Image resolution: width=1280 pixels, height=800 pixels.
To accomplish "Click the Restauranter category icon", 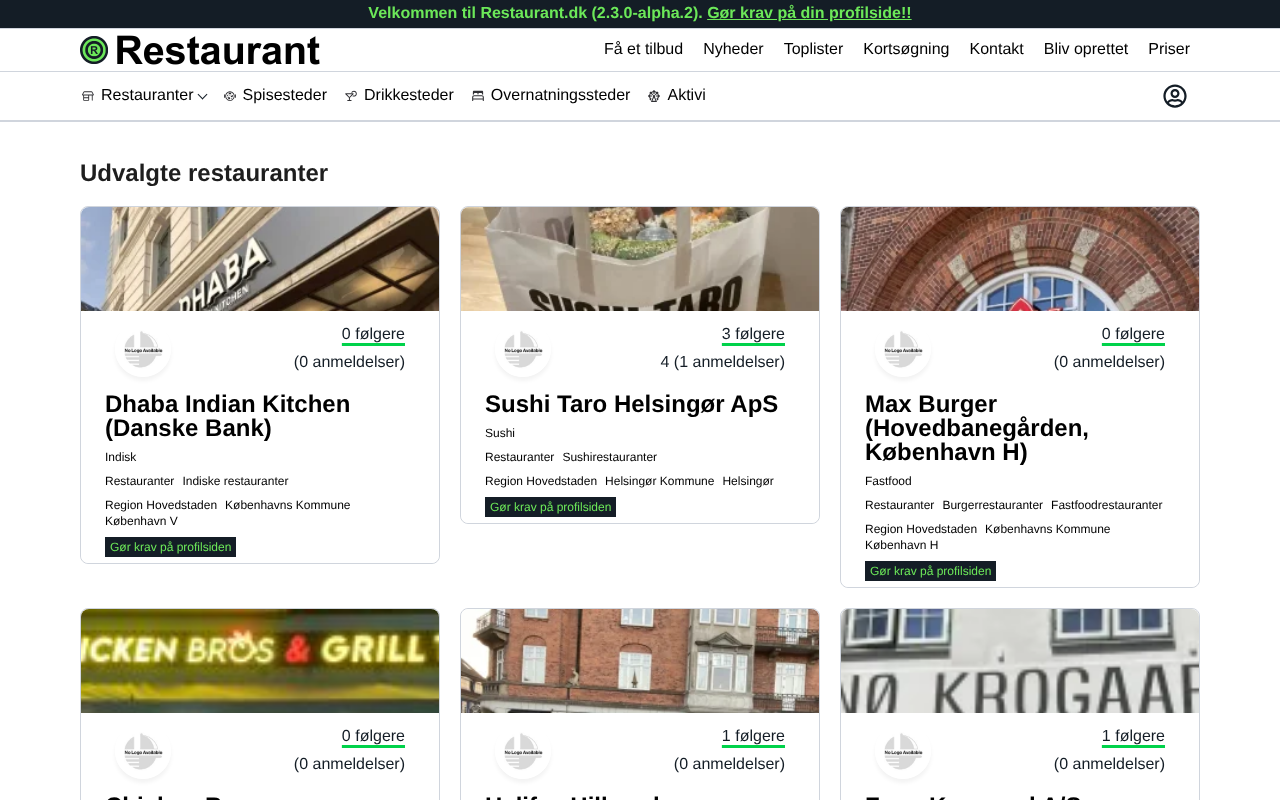I will pyautogui.click(x=88, y=96).
